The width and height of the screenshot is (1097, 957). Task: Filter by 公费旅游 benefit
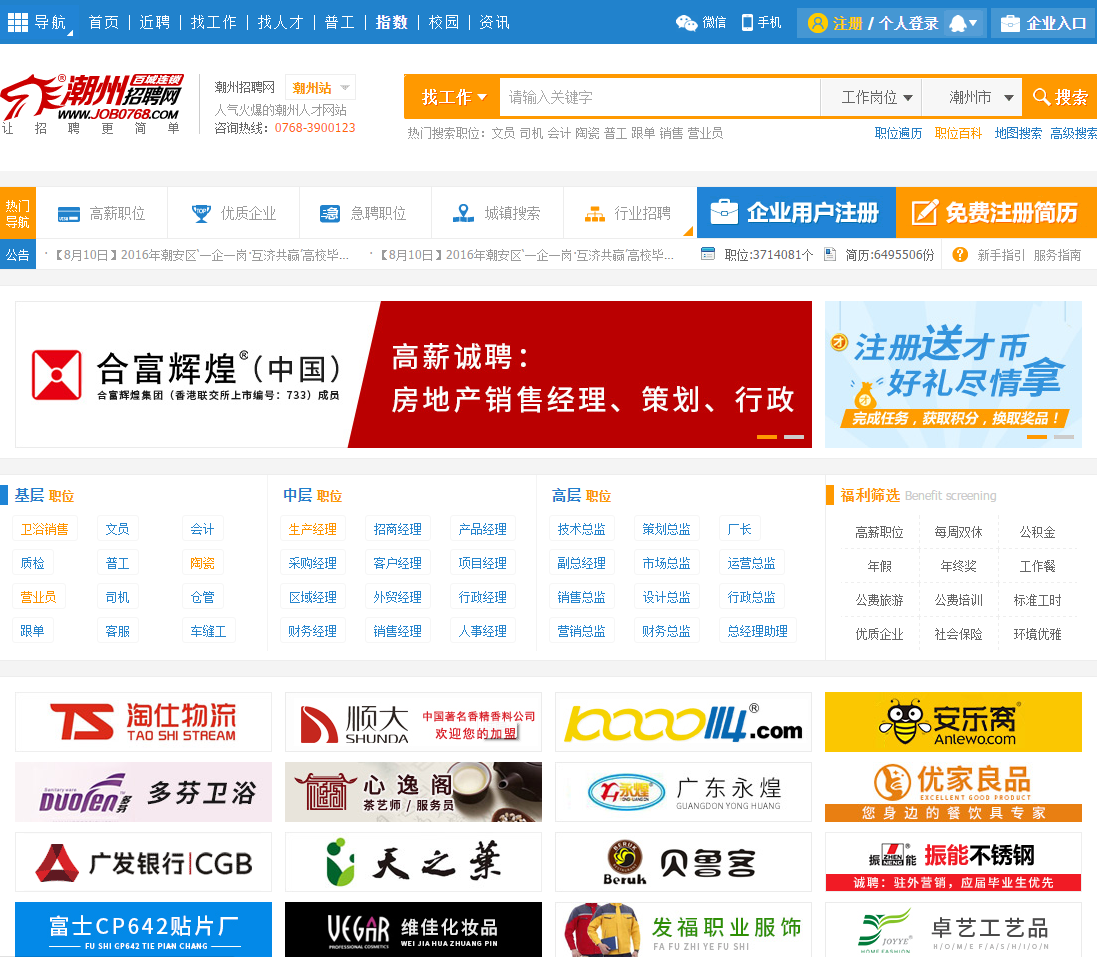879,600
